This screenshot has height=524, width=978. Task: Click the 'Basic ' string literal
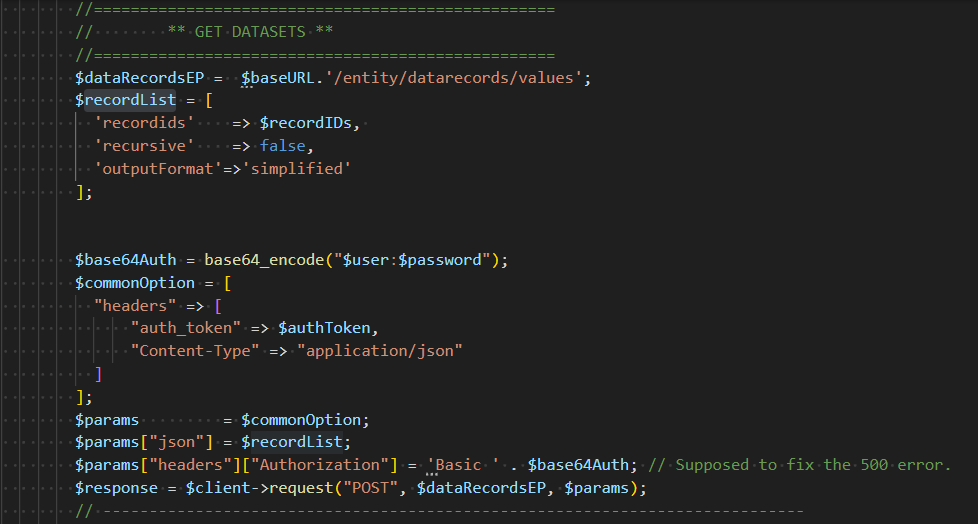pos(463,465)
